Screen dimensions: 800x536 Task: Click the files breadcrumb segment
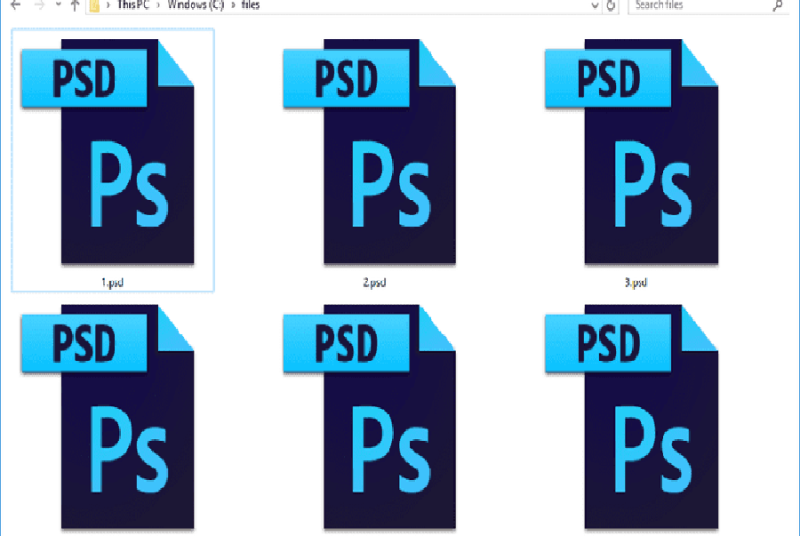click(x=251, y=5)
